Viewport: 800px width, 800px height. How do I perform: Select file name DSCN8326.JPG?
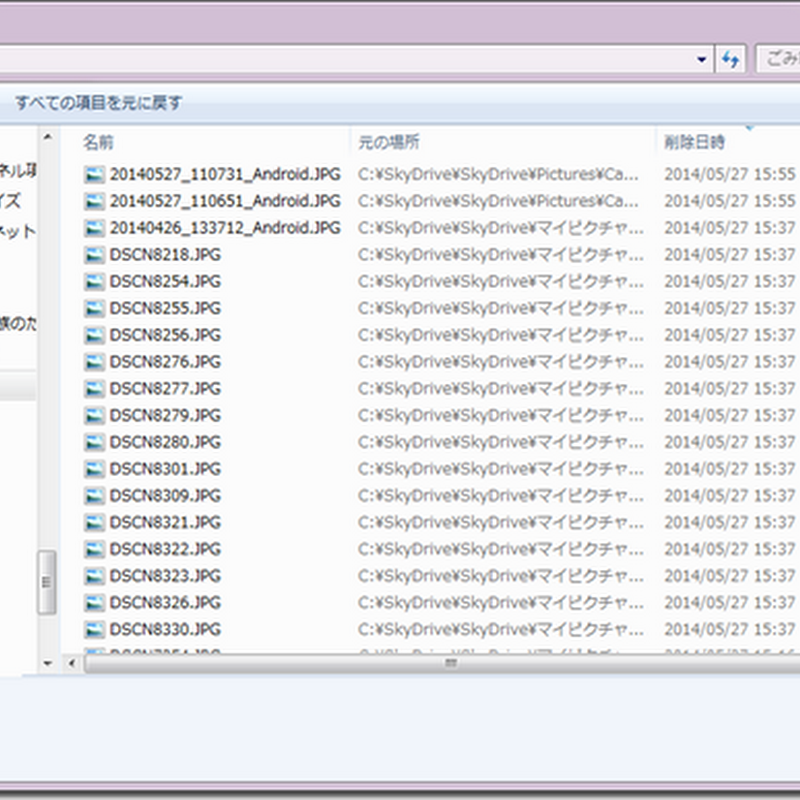pyautogui.click(x=165, y=603)
